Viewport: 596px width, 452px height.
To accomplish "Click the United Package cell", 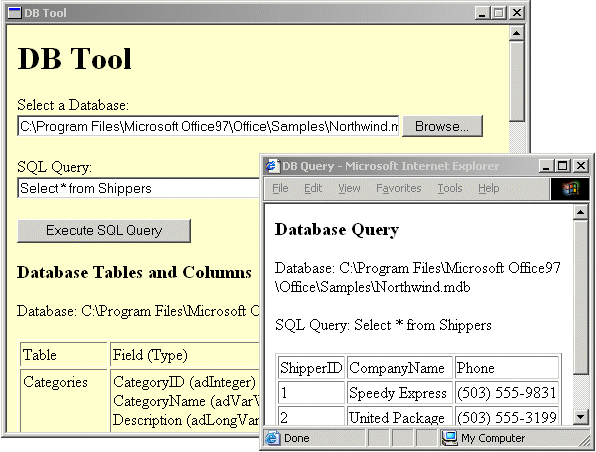I will [x=400, y=417].
